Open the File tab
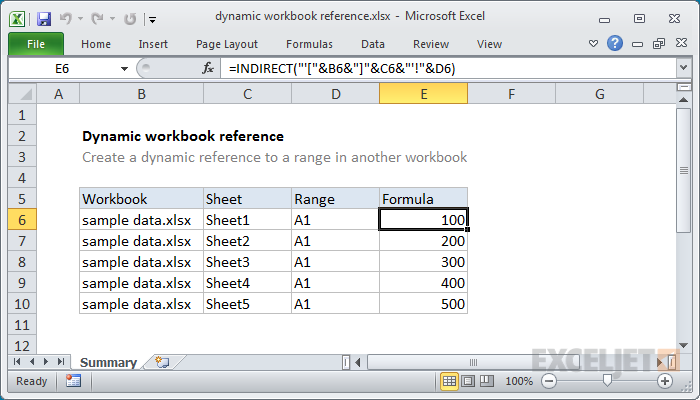The width and height of the screenshot is (700, 400). pyautogui.click(x=36, y=44)
